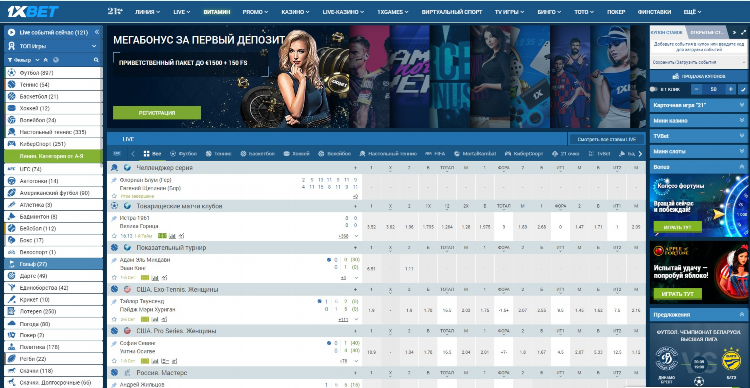
Task: Click the Cybersport gamepad icon in the sidebar
Action: tap(11, 144)
